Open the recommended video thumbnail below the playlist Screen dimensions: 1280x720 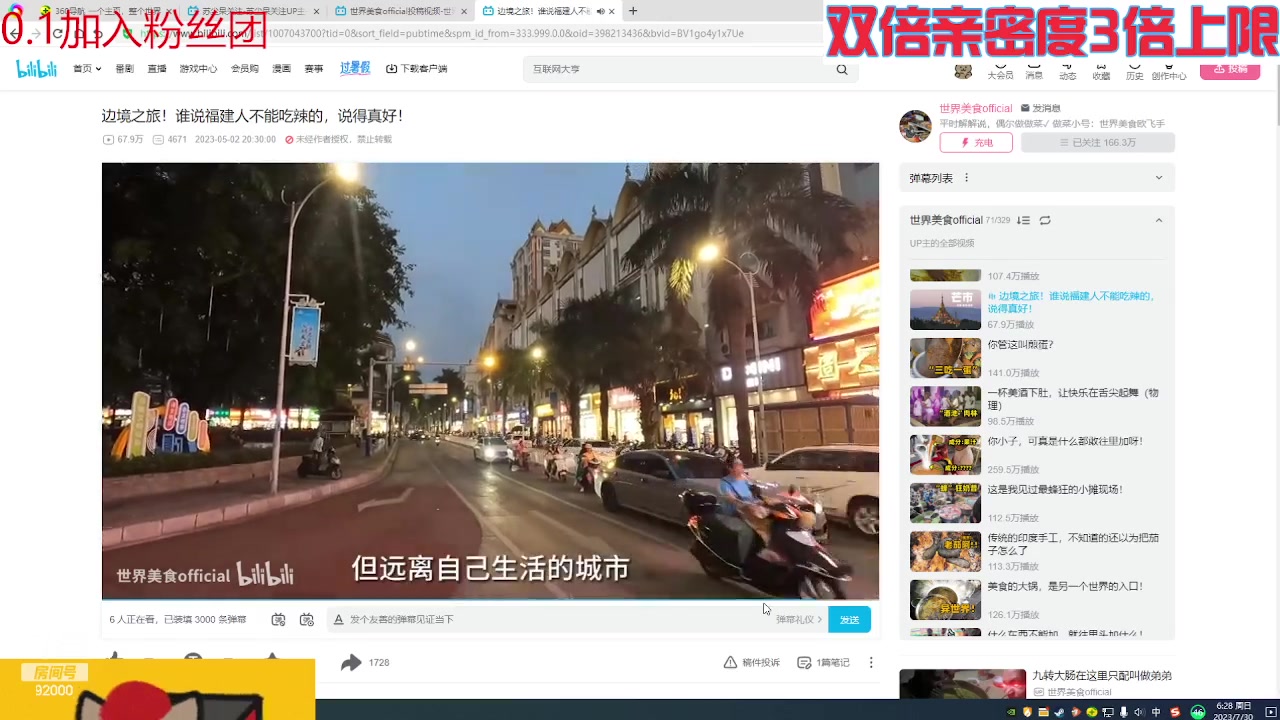tap(962, 684)
